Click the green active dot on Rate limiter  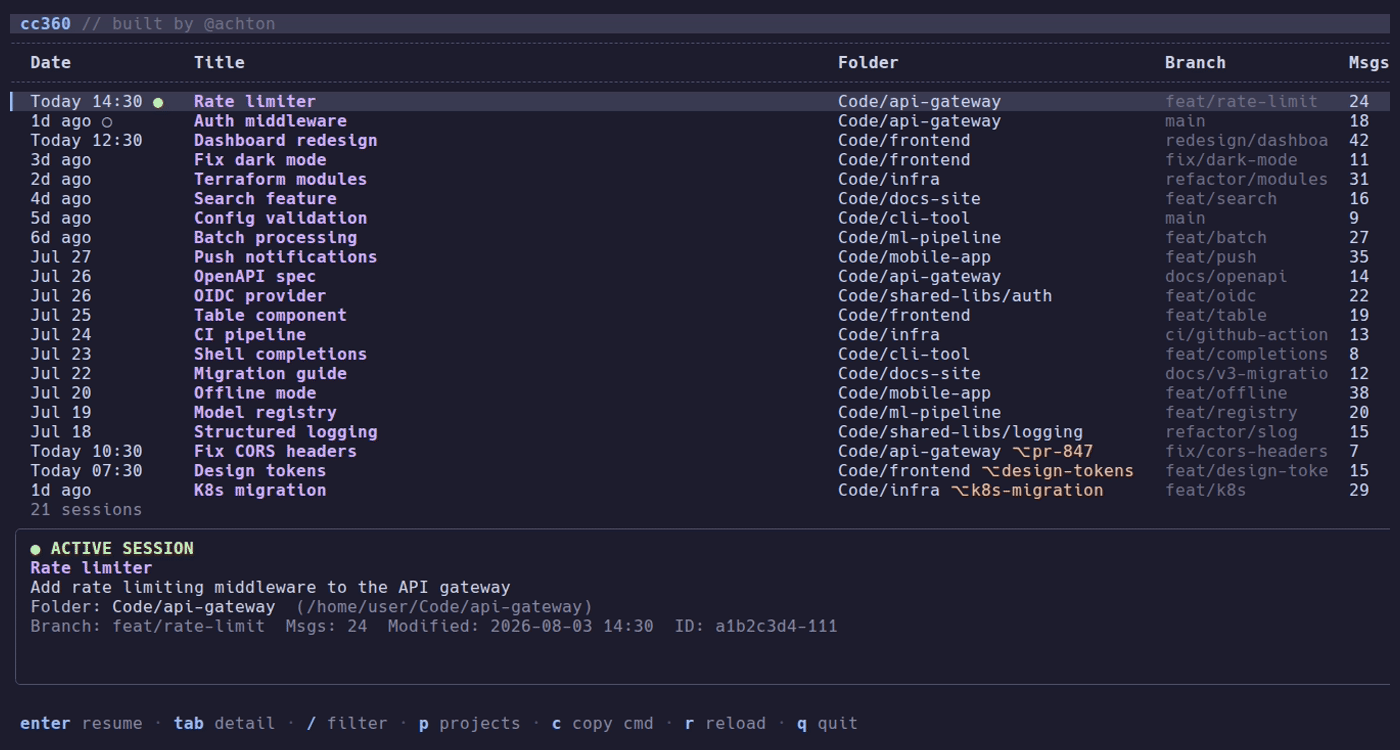(158, 102)
